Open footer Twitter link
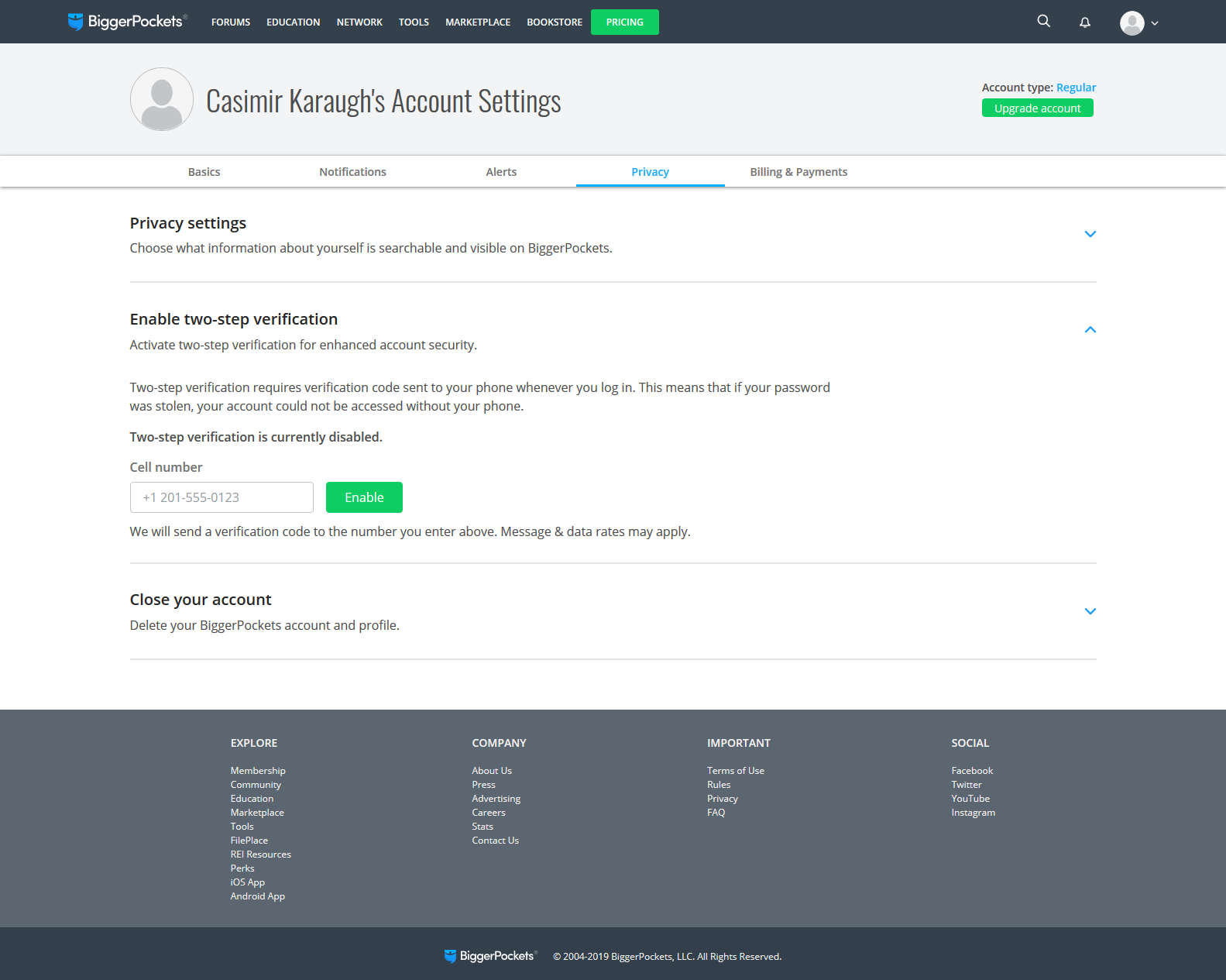 pyautogui.click(x=967, y=785)
